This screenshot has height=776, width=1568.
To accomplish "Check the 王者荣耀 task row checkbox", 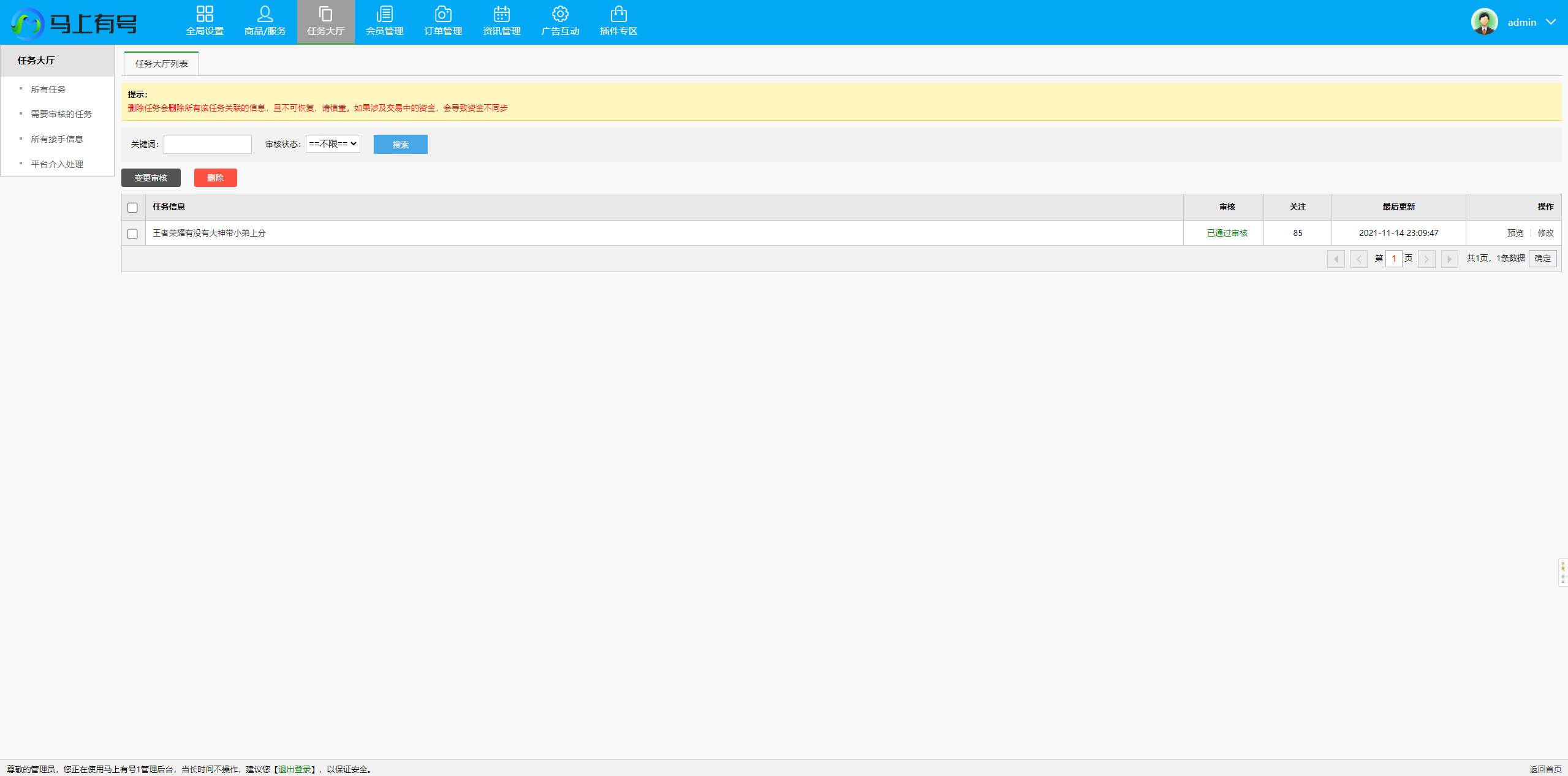I will [x=132, y=234].
